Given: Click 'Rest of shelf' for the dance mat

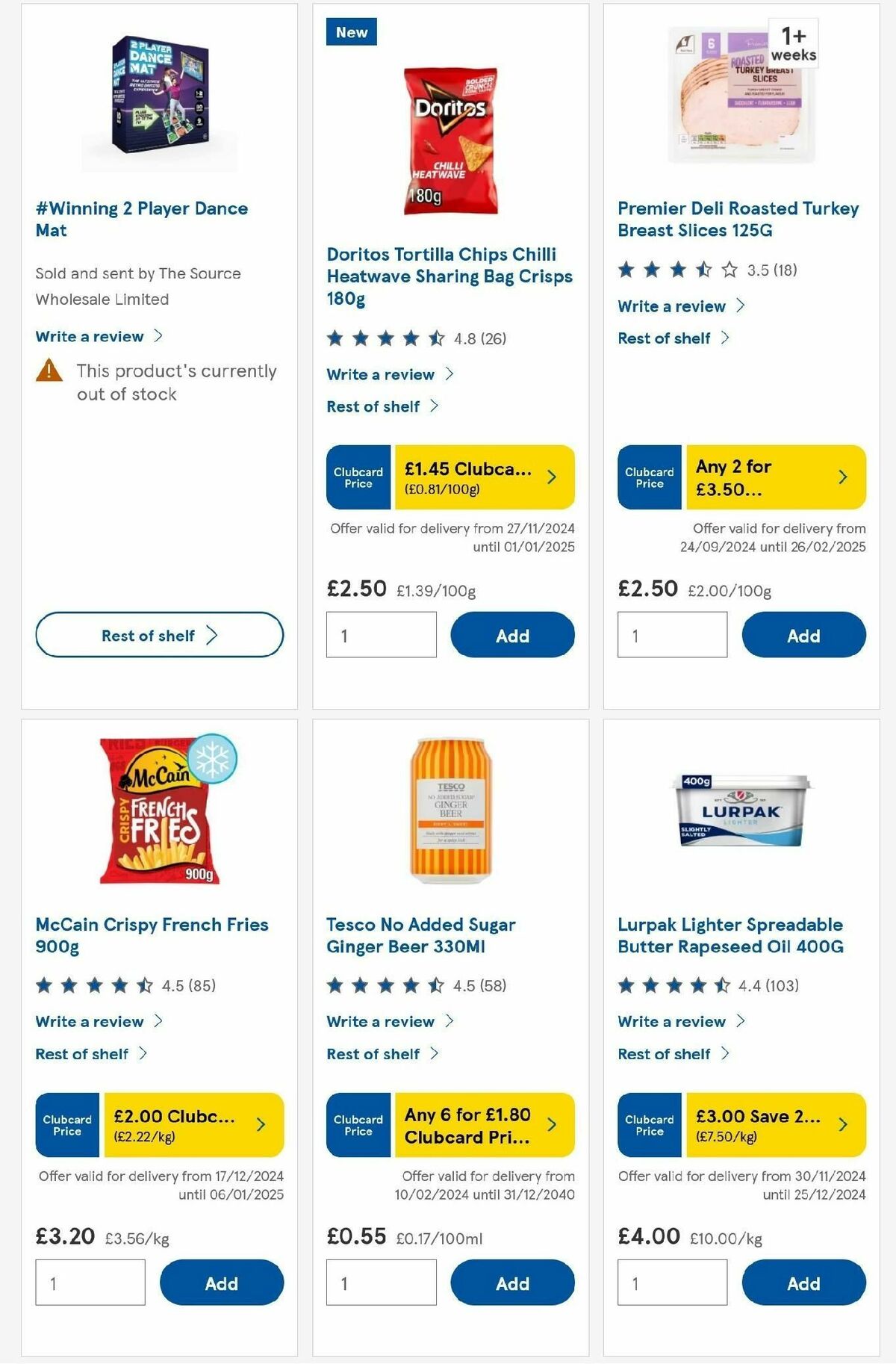Looking at the screenshot, I should click(x=159, y=635).
